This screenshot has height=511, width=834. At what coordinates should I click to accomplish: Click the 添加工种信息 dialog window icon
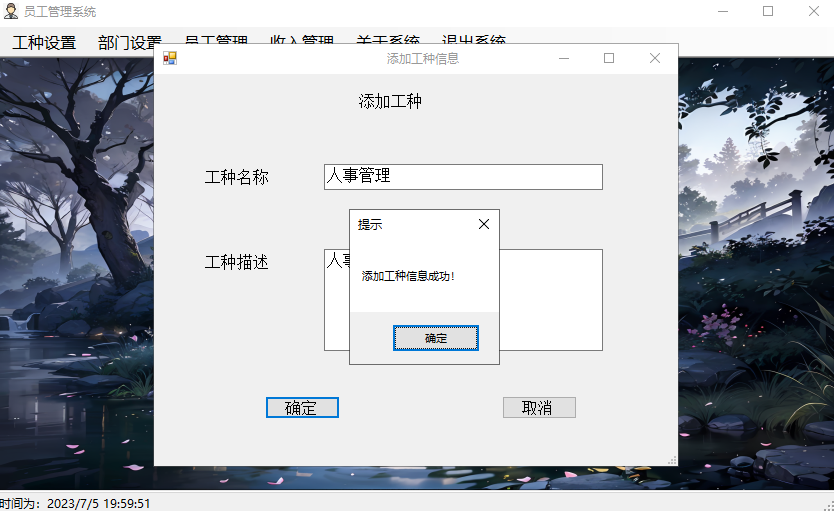[170, 59]
